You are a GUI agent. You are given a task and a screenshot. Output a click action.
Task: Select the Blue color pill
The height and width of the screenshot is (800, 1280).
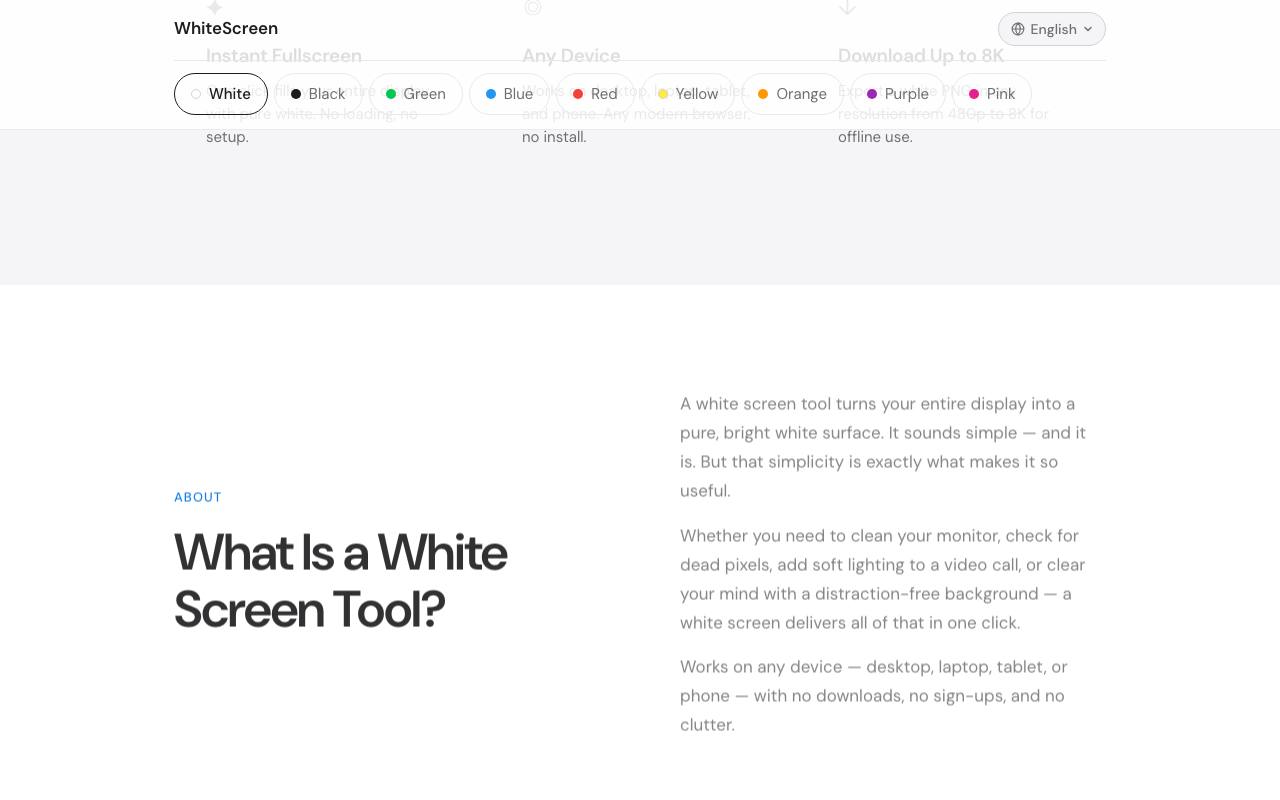click(x=509, y=94)
